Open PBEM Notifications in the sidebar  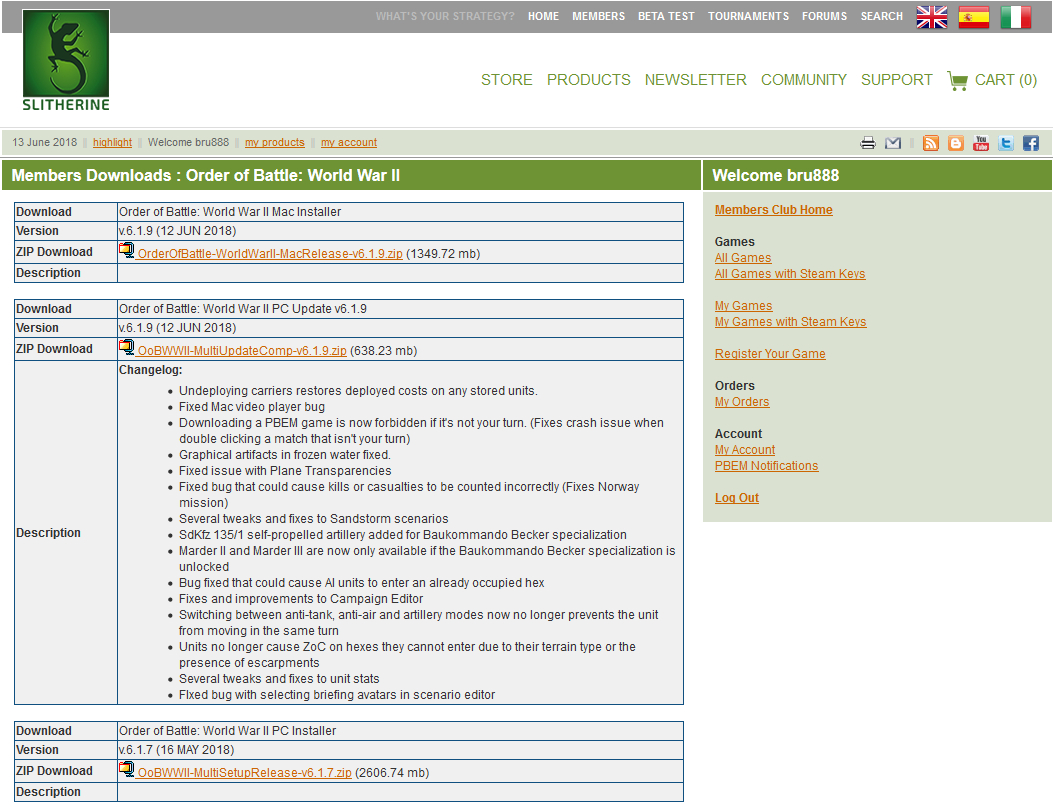coord(766,466)
